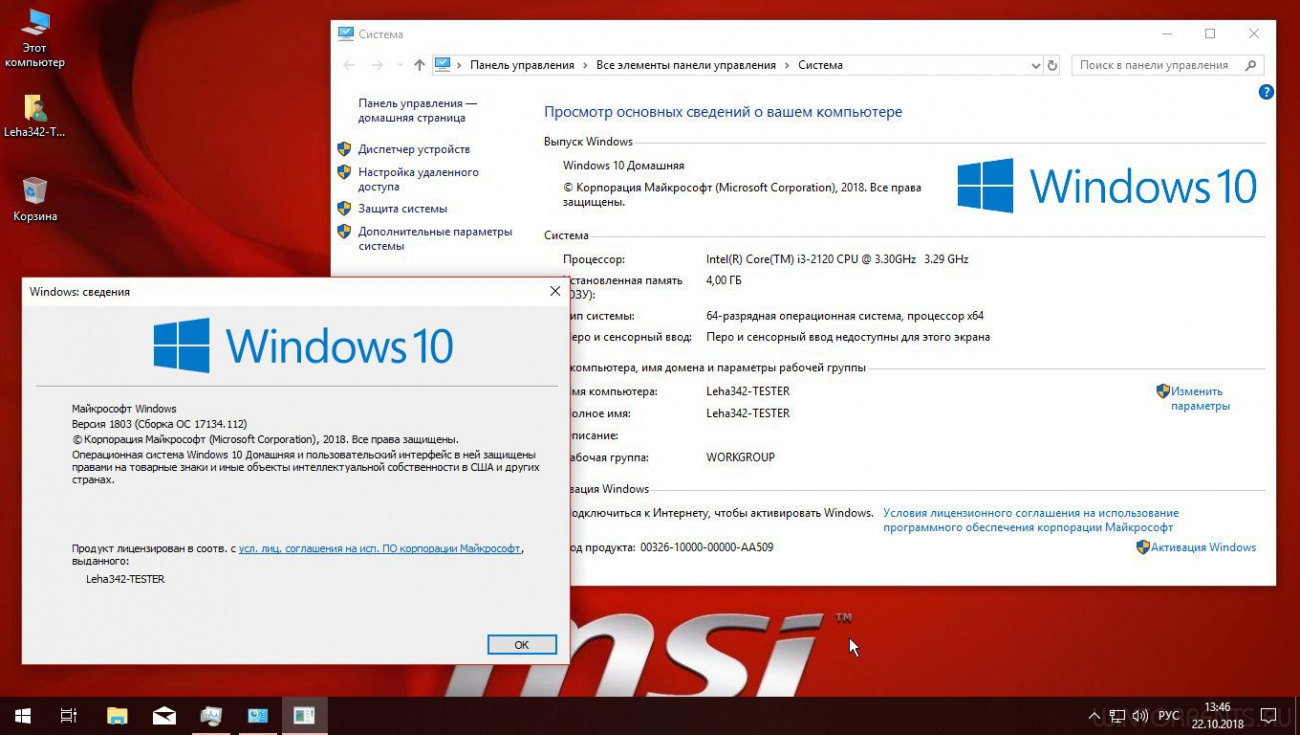Click shield icon beside Диспетчер устройств

click(x=344, y=149)
